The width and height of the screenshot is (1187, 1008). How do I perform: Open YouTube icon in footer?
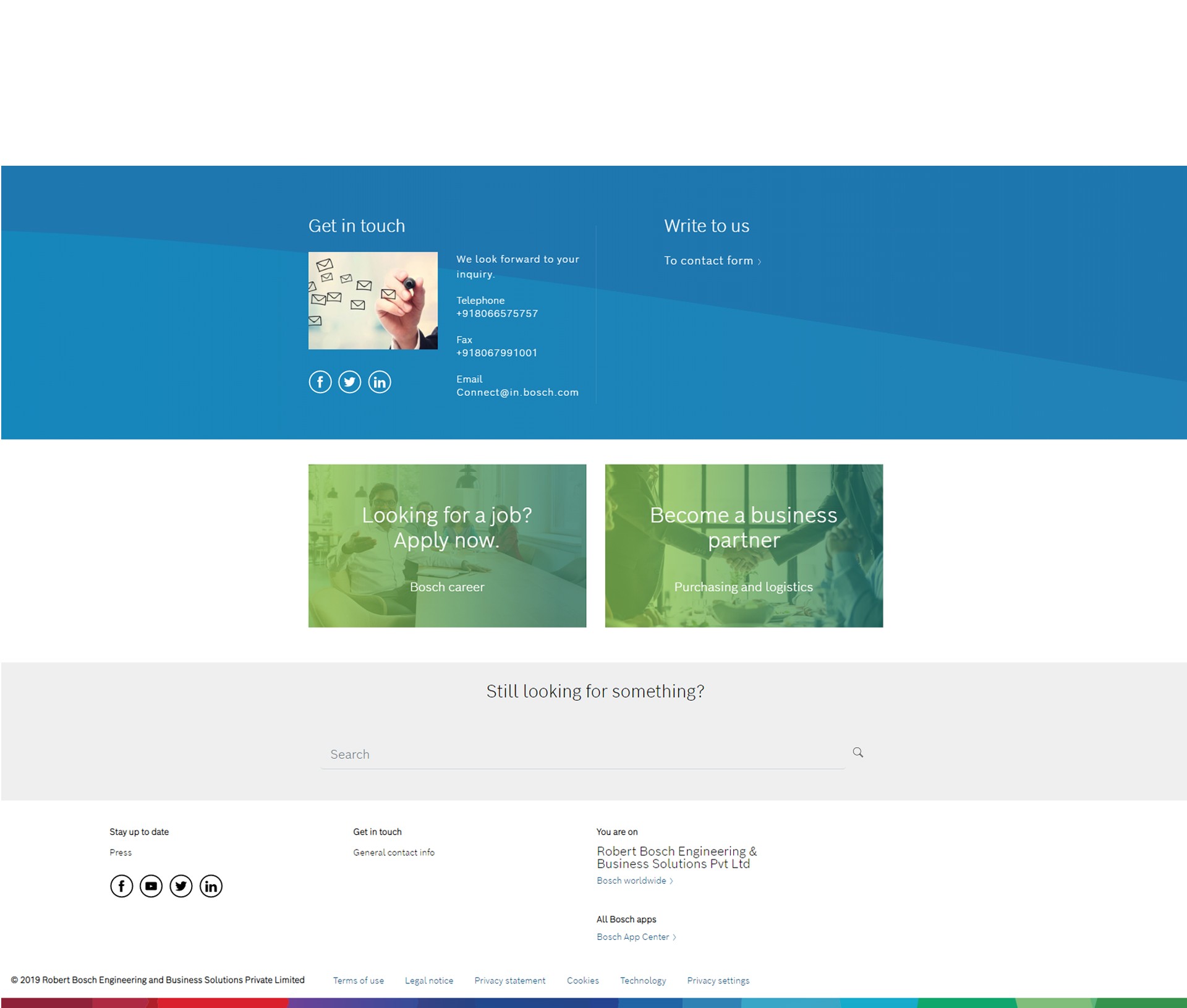tap(151, 886)
